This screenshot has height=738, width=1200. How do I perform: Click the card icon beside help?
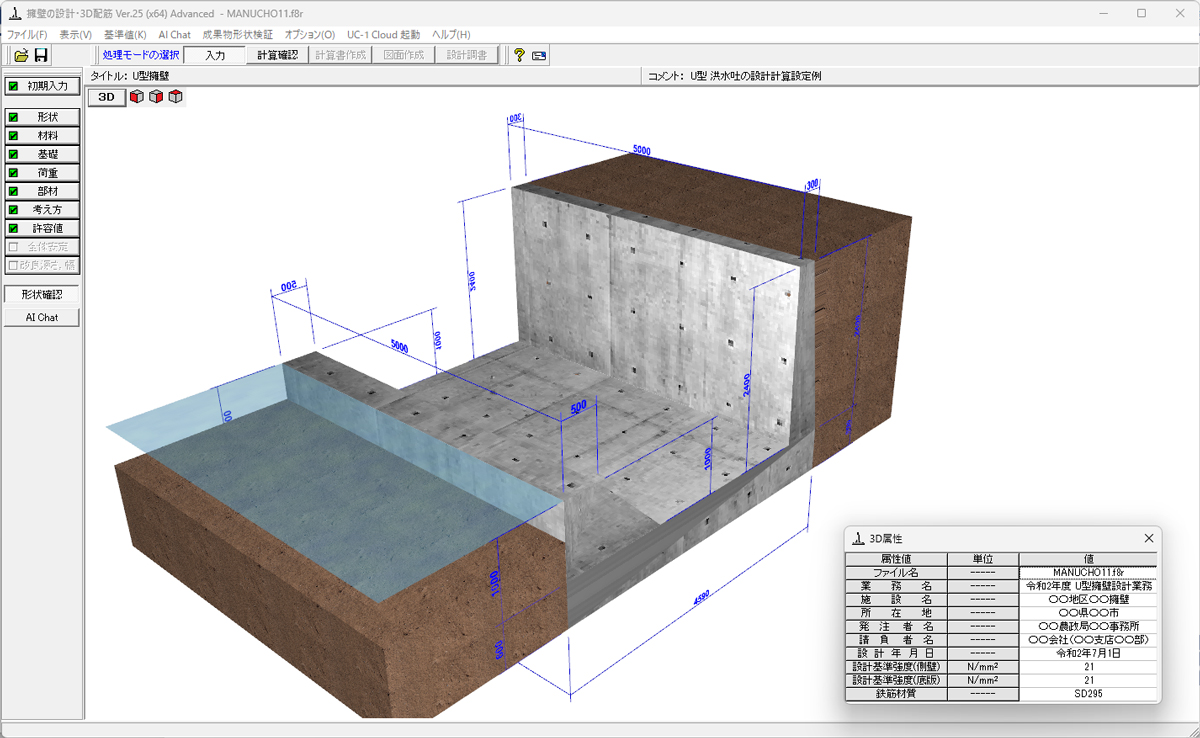click(x=539, y=56)
